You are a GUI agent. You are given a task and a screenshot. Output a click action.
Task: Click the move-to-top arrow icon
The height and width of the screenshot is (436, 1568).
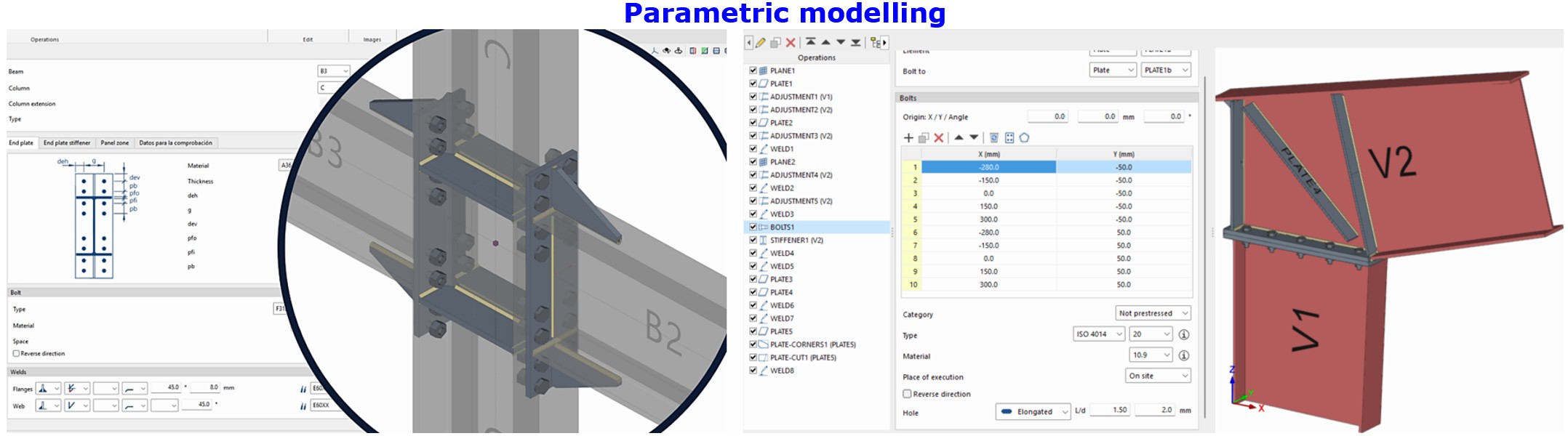click(811, 42)
